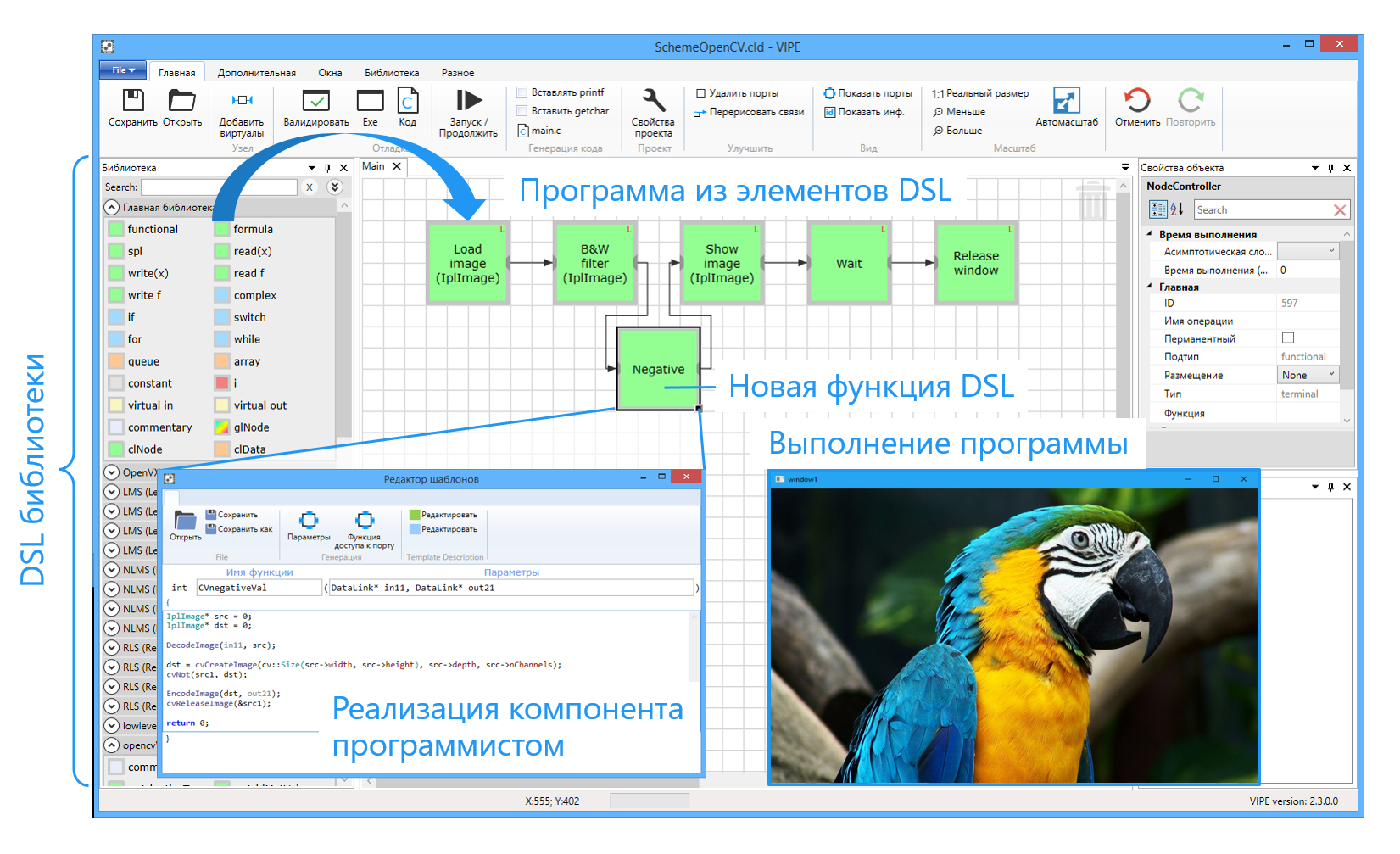Build the Exe from the ribbon
Screen dimensions: 1400x854
click(x=370, y=101)
